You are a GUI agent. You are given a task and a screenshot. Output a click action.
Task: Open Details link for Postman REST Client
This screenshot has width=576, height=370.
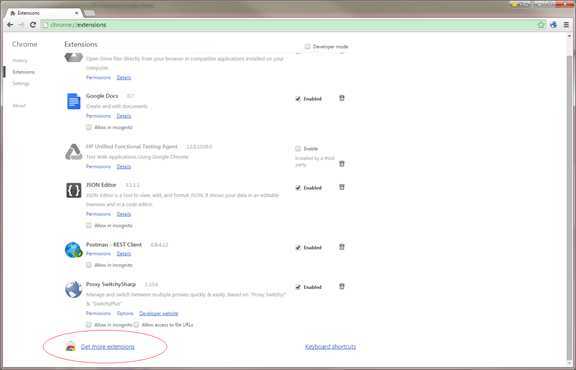(124, 254)
